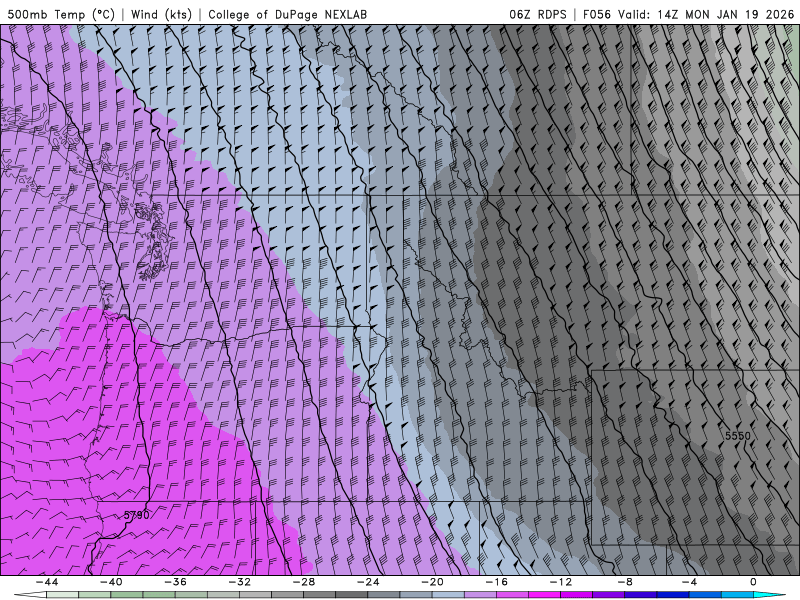Click the '06Z RDPS' model run label

[537, 14]
